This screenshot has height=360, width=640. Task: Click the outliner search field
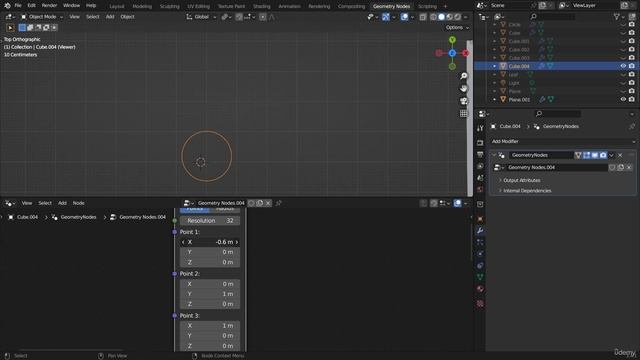coord(553,17)
